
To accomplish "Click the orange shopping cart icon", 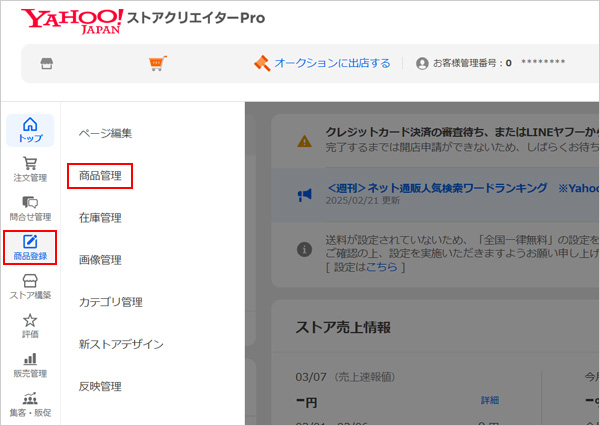I will point(158,63).
